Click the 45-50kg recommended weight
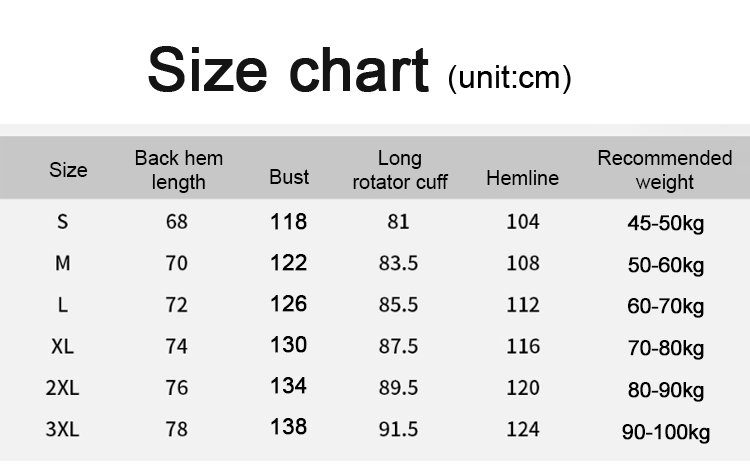 click(666, 223)
